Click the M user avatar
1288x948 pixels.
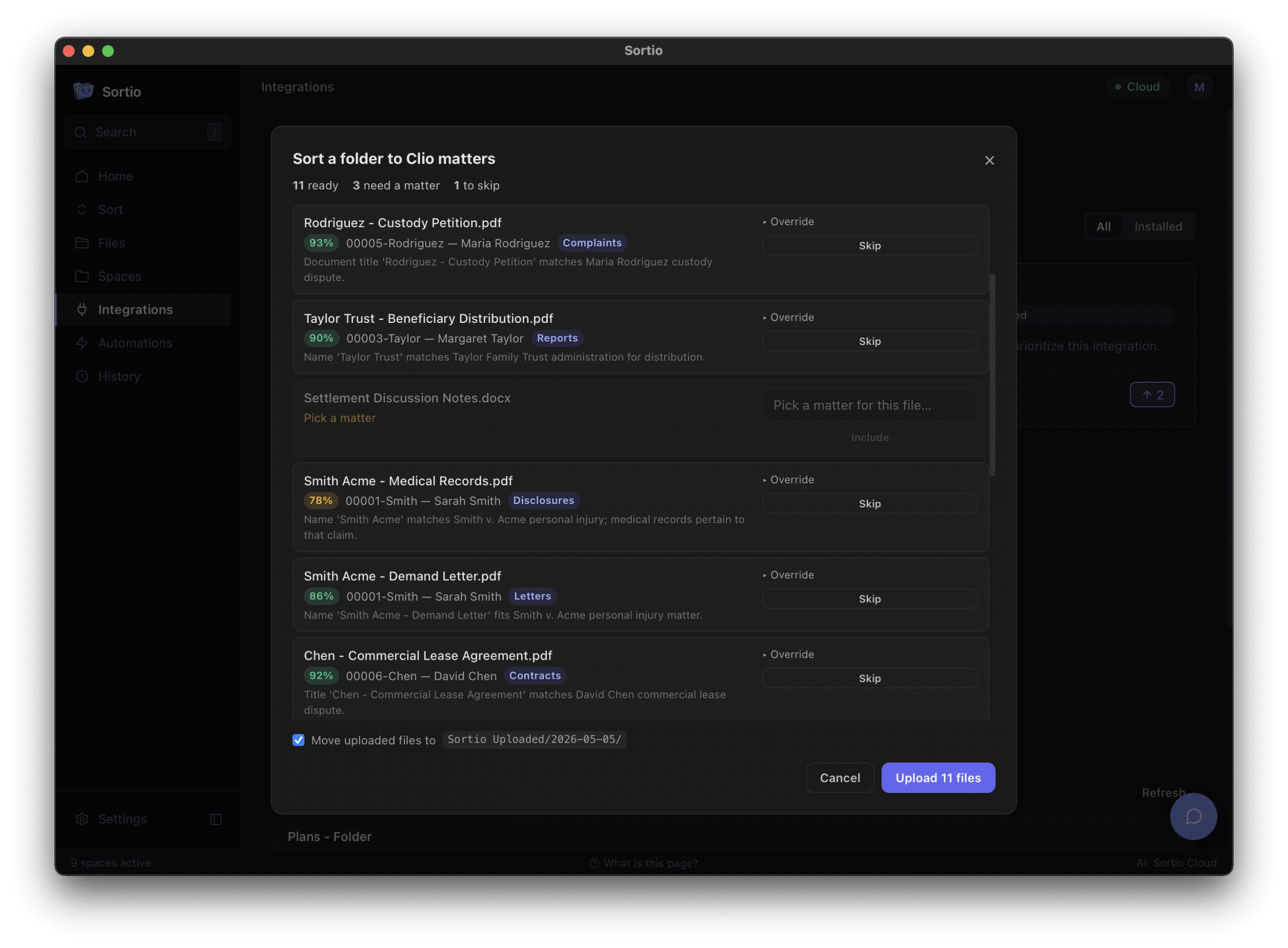pos(1198,87)
